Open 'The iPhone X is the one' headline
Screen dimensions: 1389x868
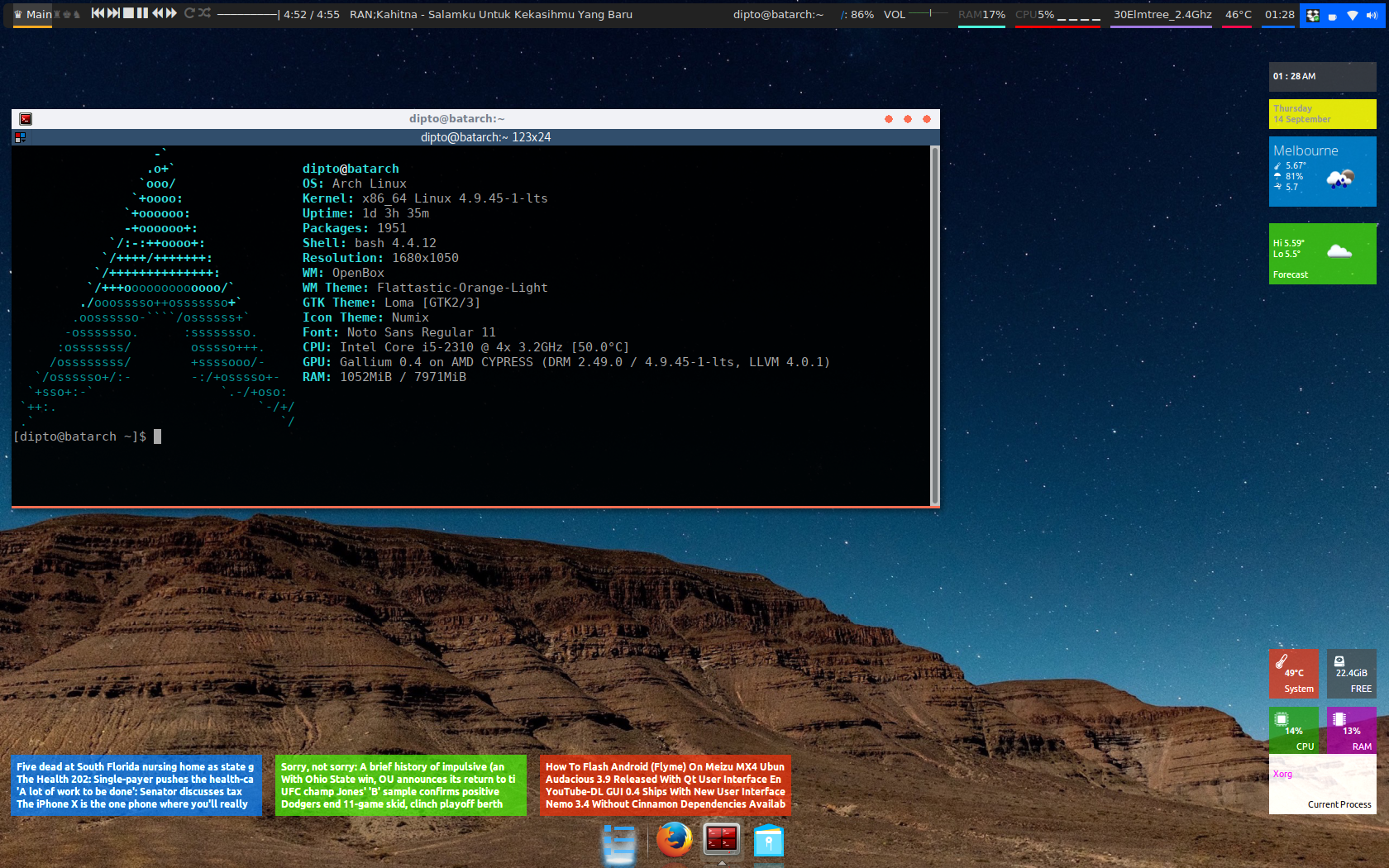132,804
